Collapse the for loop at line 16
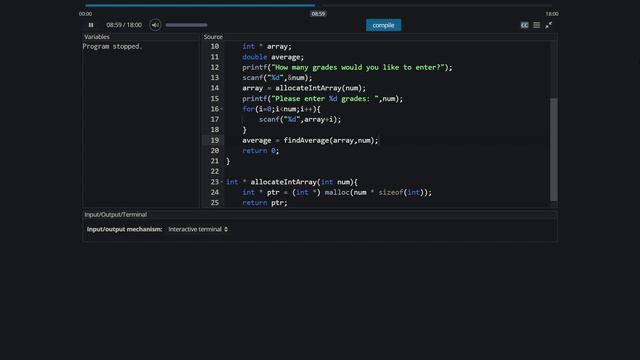Image resolution: width=640 pixels, height=360 pixels. [222, 109]
